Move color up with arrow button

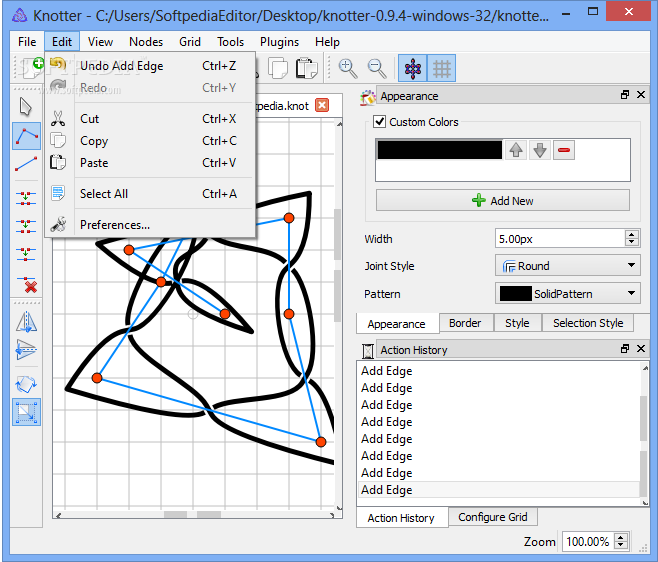[516, 150]
